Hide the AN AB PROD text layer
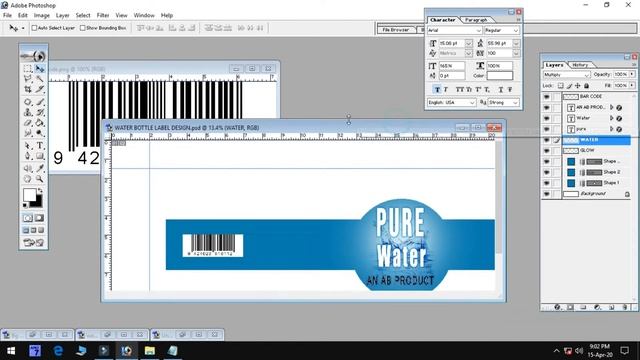 click(x=547, y=108)
